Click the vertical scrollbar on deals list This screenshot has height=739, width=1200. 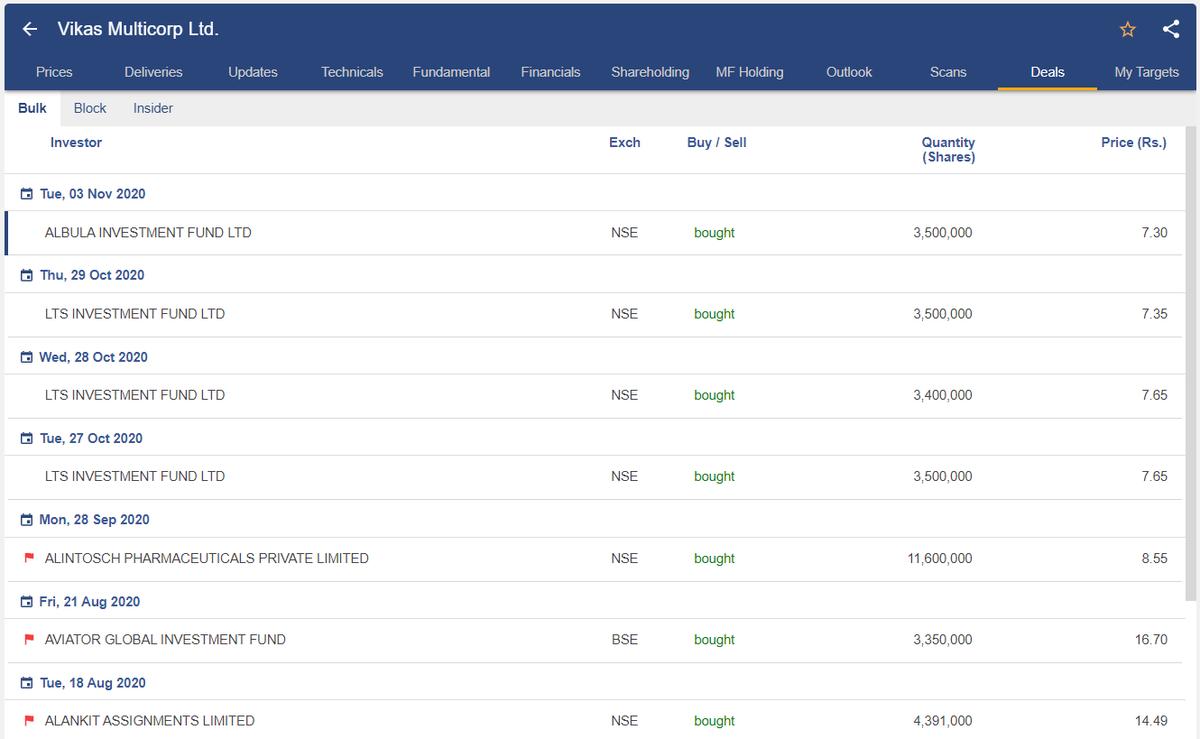pos(1190,364)
